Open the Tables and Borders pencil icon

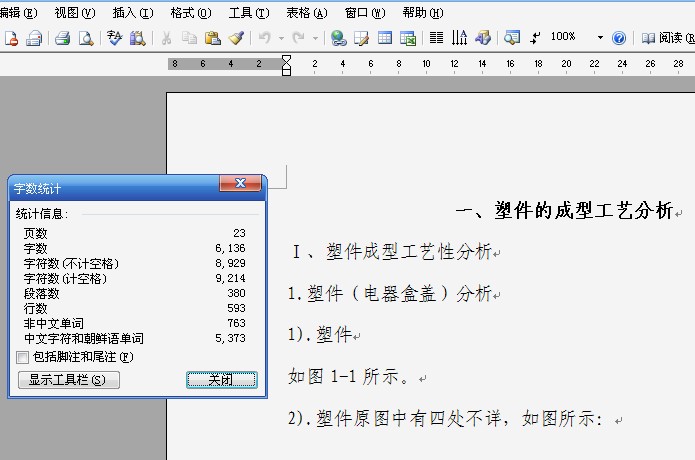(361, 39)
